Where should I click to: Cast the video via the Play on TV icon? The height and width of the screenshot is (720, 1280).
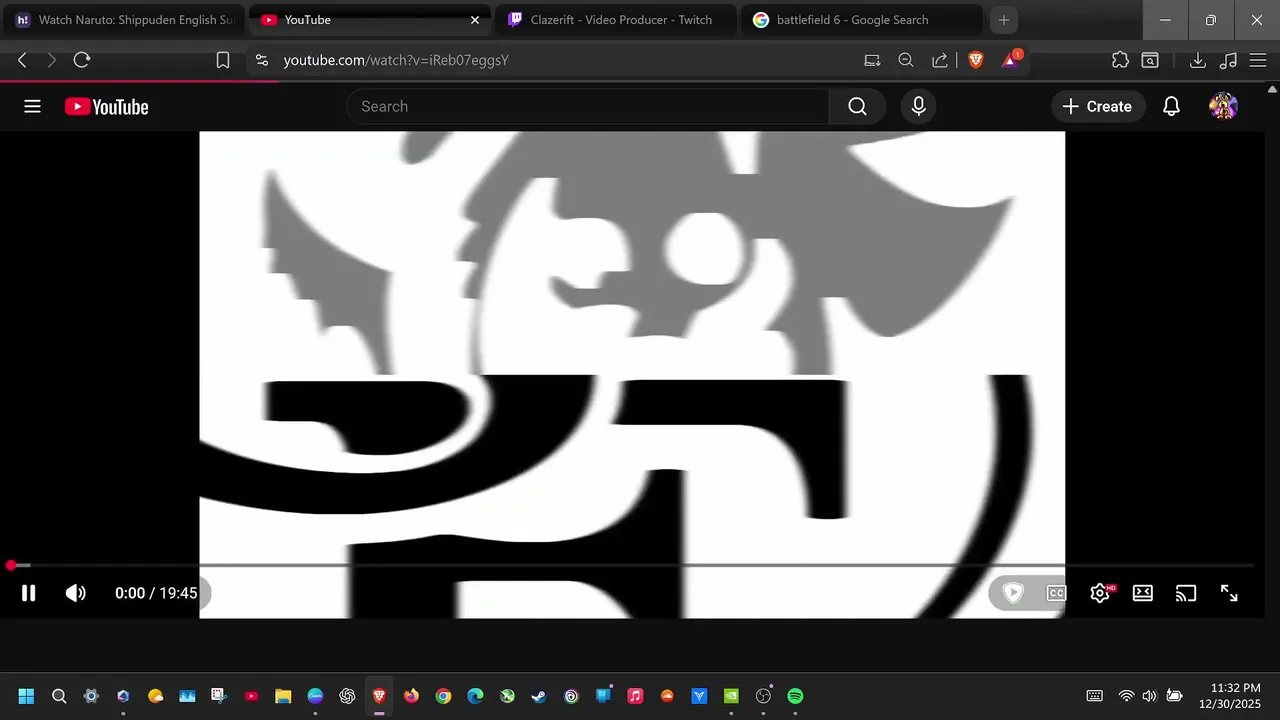(x=1186, y=593)
